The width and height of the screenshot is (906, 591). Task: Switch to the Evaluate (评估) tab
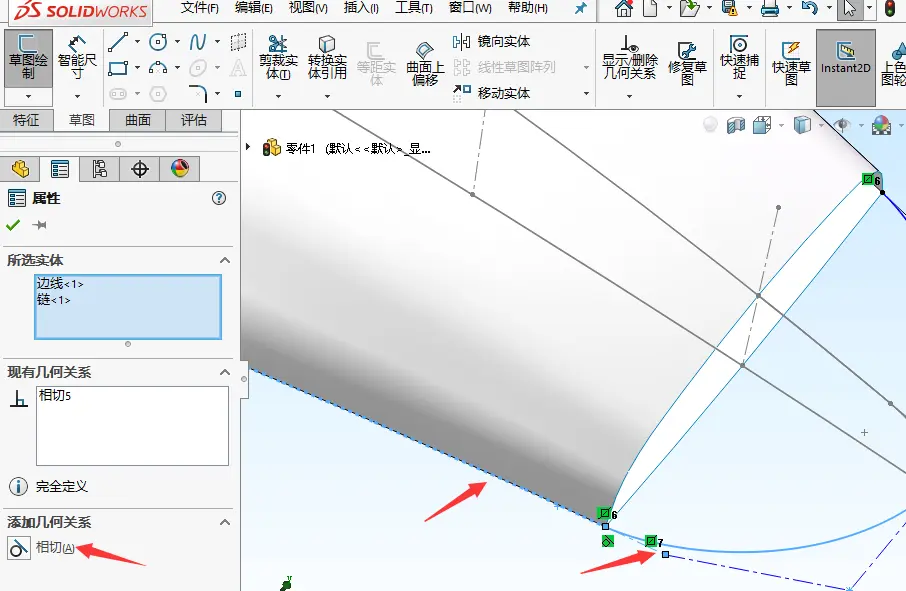(194, 120)
